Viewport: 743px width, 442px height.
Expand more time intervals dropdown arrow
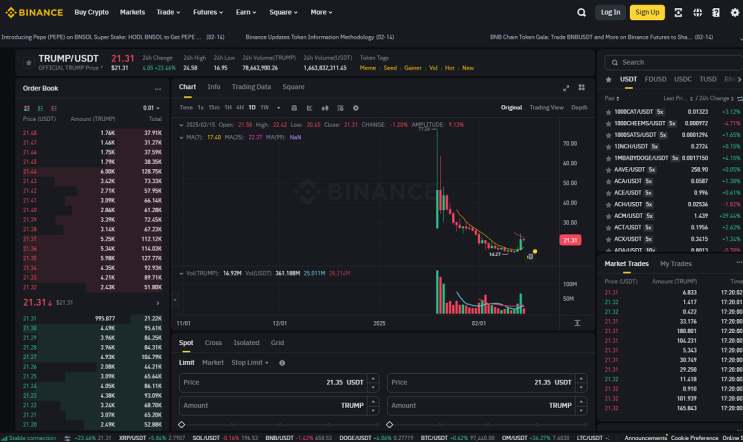coord(279,108)
